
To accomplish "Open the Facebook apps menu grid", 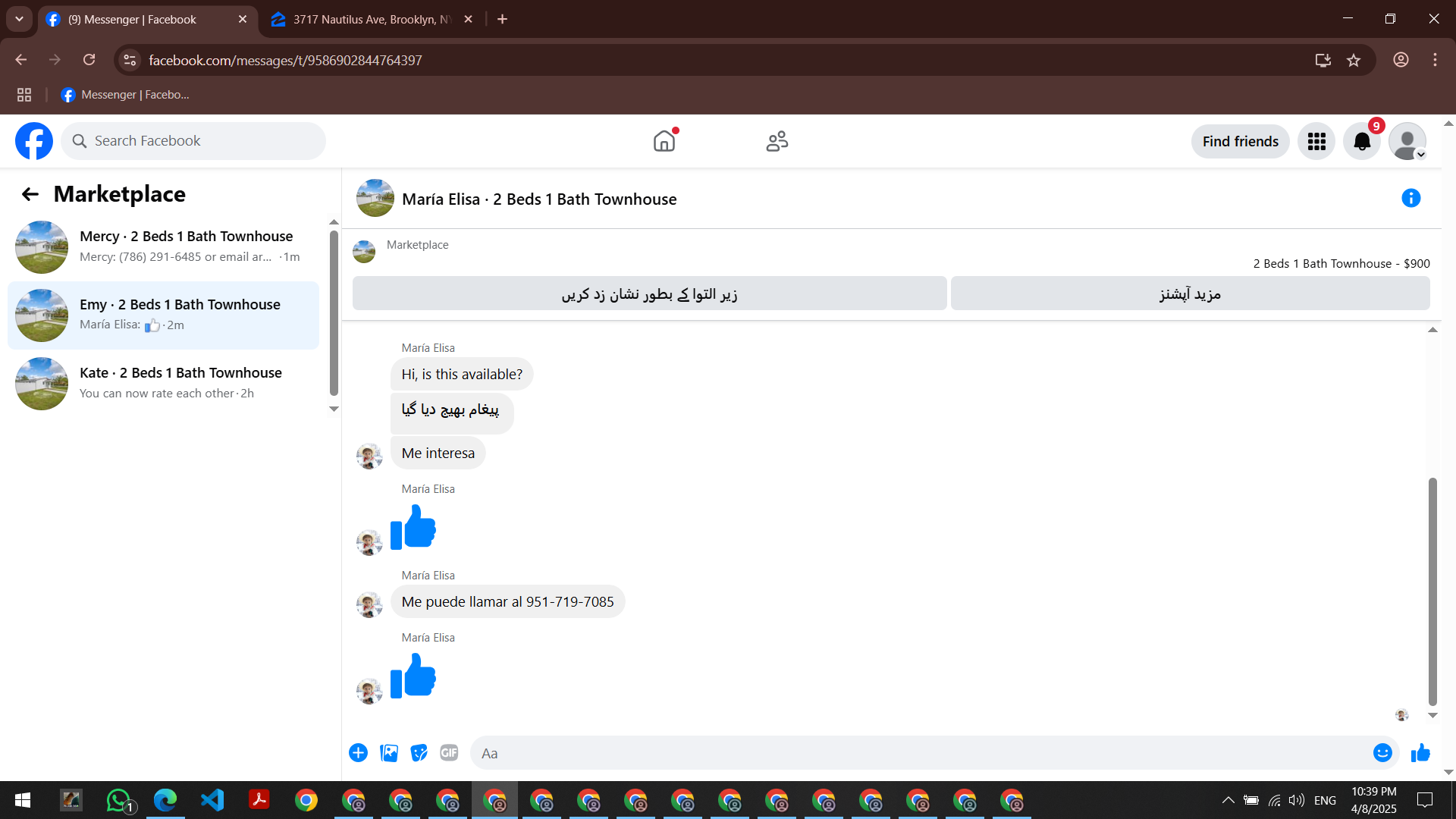I will pyautogui.click(x=1316, y=142).
